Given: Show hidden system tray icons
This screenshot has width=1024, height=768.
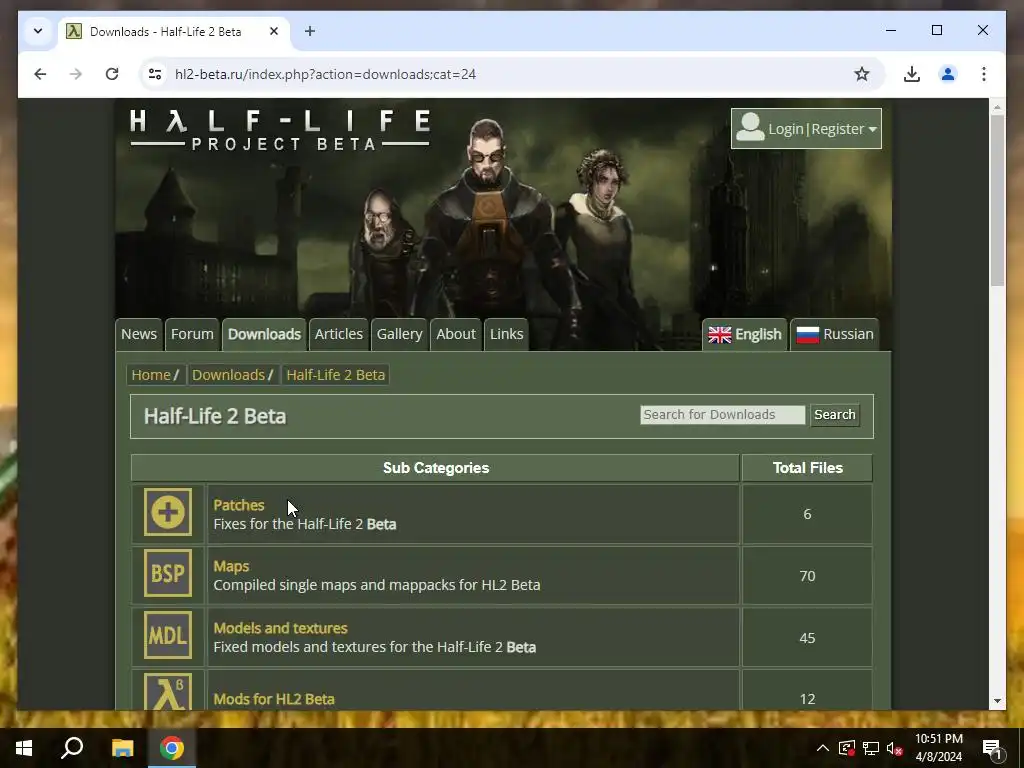Looking at the screenshot, I should tap(822, 748).
